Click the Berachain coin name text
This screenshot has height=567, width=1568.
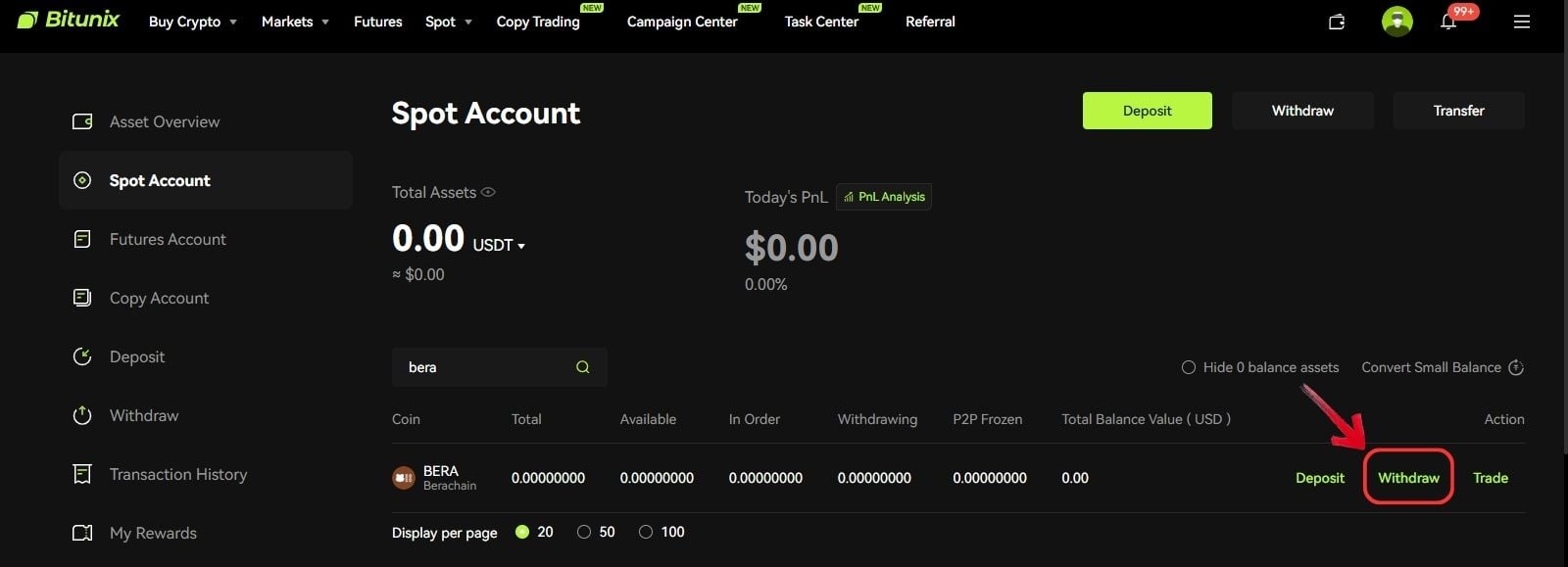[x=450, y=486]
